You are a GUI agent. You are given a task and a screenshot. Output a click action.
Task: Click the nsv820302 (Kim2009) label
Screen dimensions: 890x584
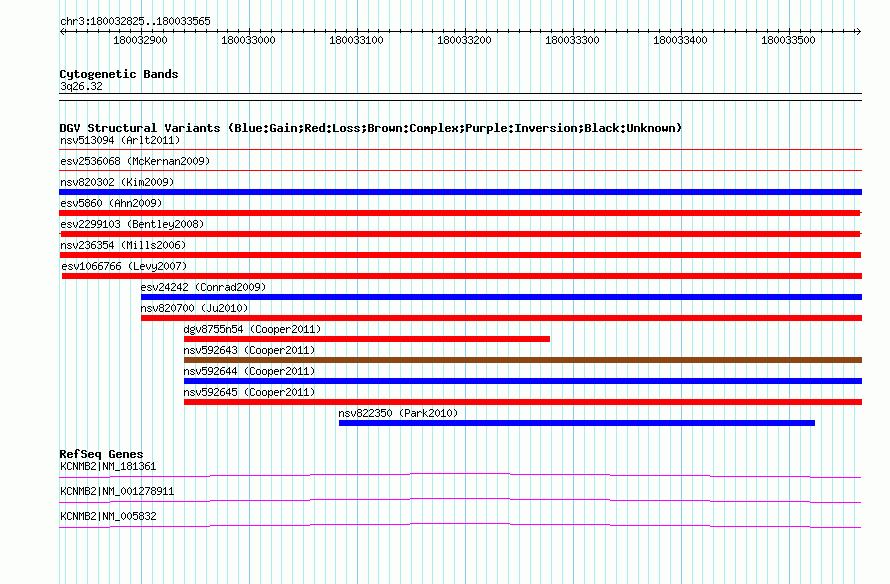[117, 182]
